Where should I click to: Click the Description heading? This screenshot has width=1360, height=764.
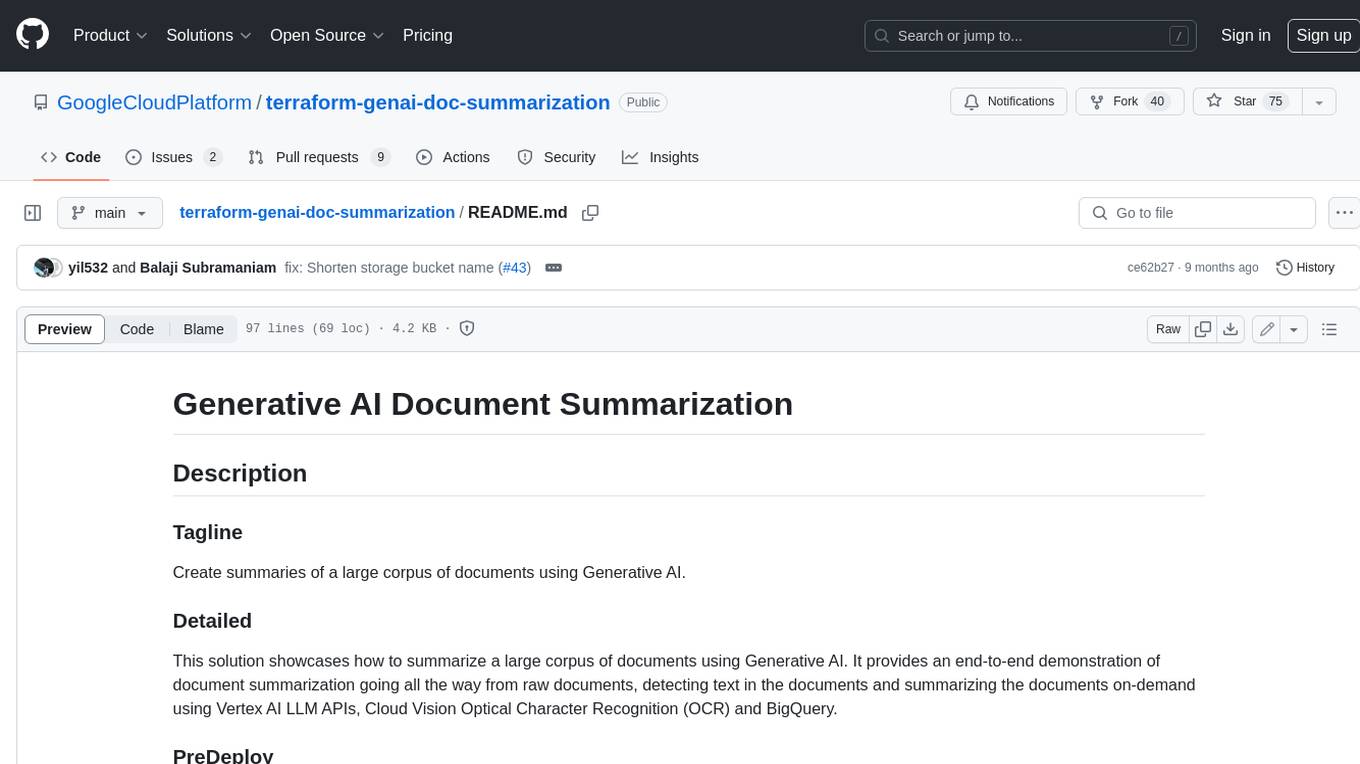(x=240, y=473)
